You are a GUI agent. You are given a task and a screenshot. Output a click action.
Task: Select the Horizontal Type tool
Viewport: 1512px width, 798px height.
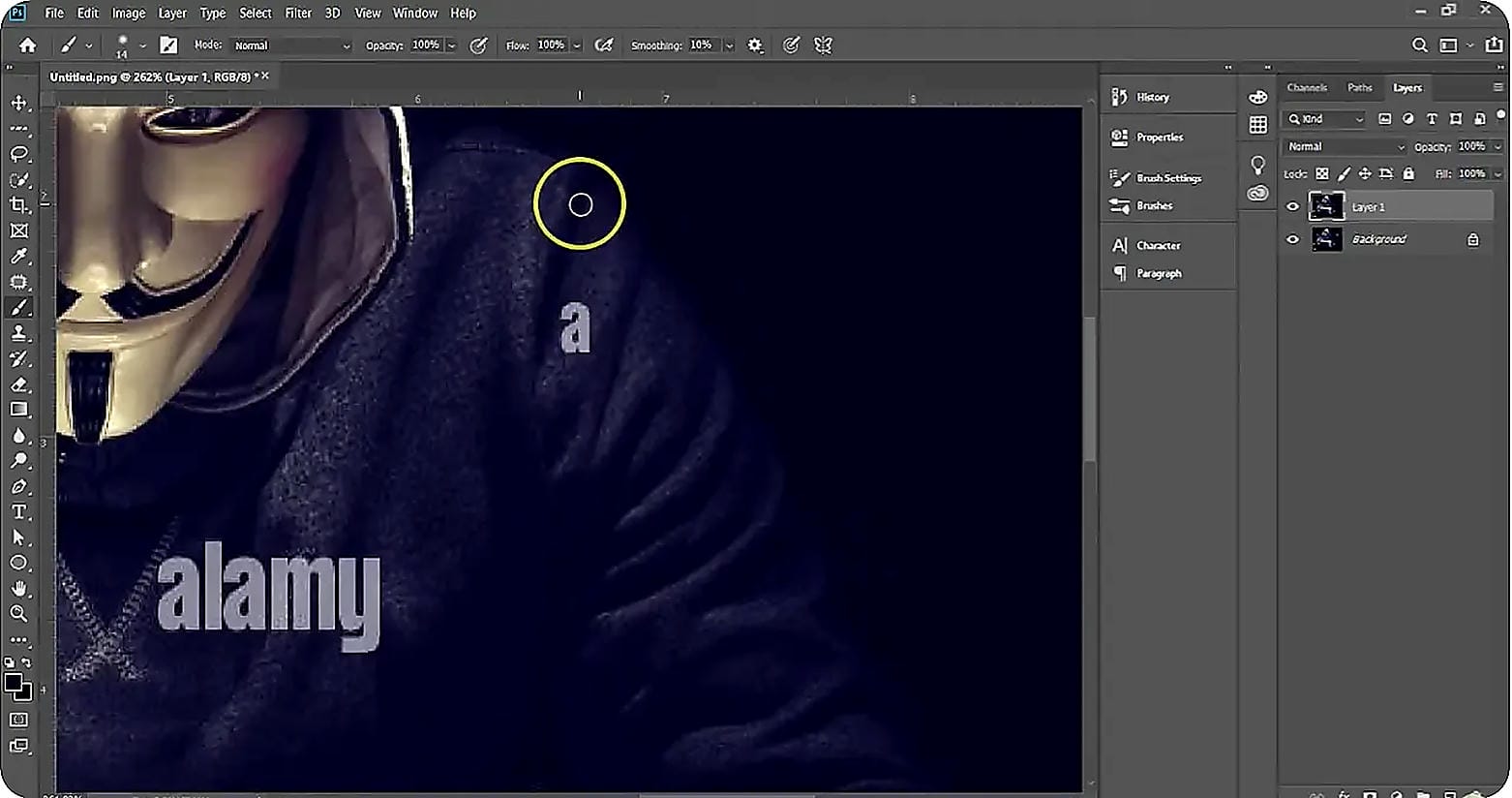18,512
